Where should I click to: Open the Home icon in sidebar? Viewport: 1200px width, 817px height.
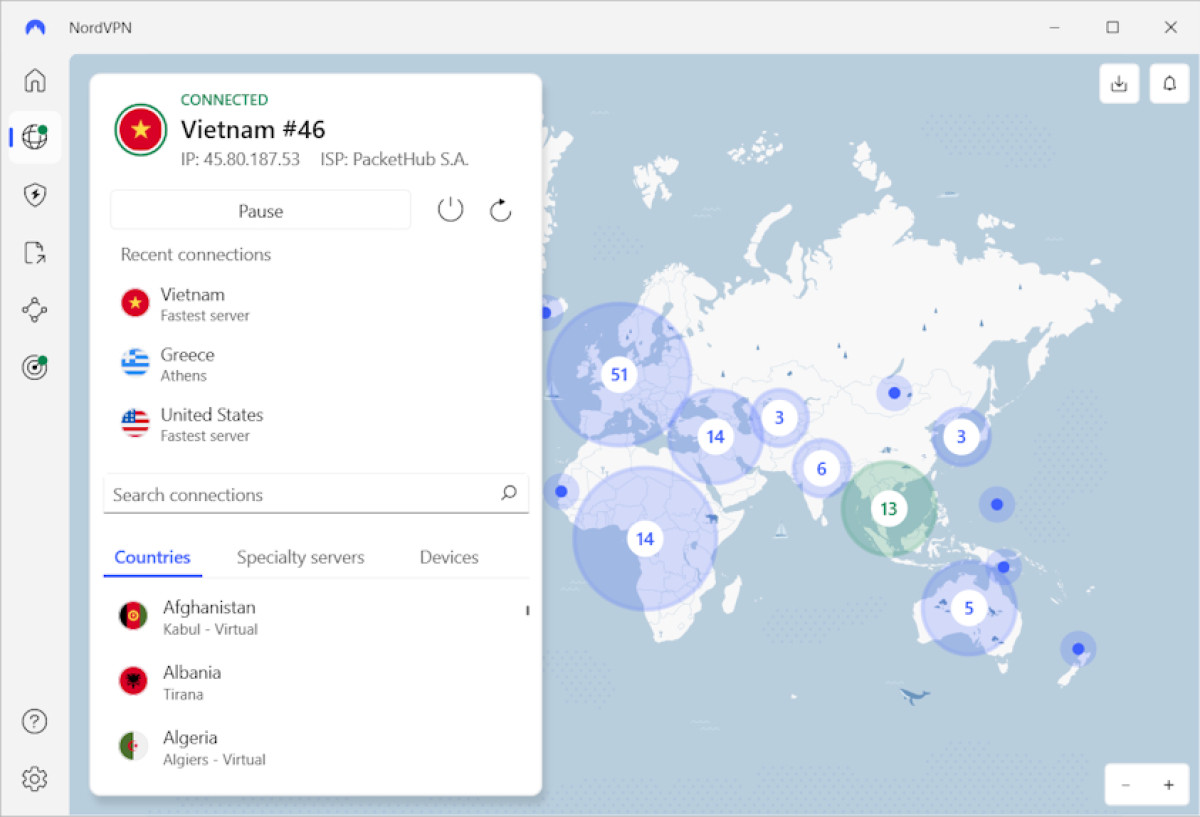[x=35, y=80]
